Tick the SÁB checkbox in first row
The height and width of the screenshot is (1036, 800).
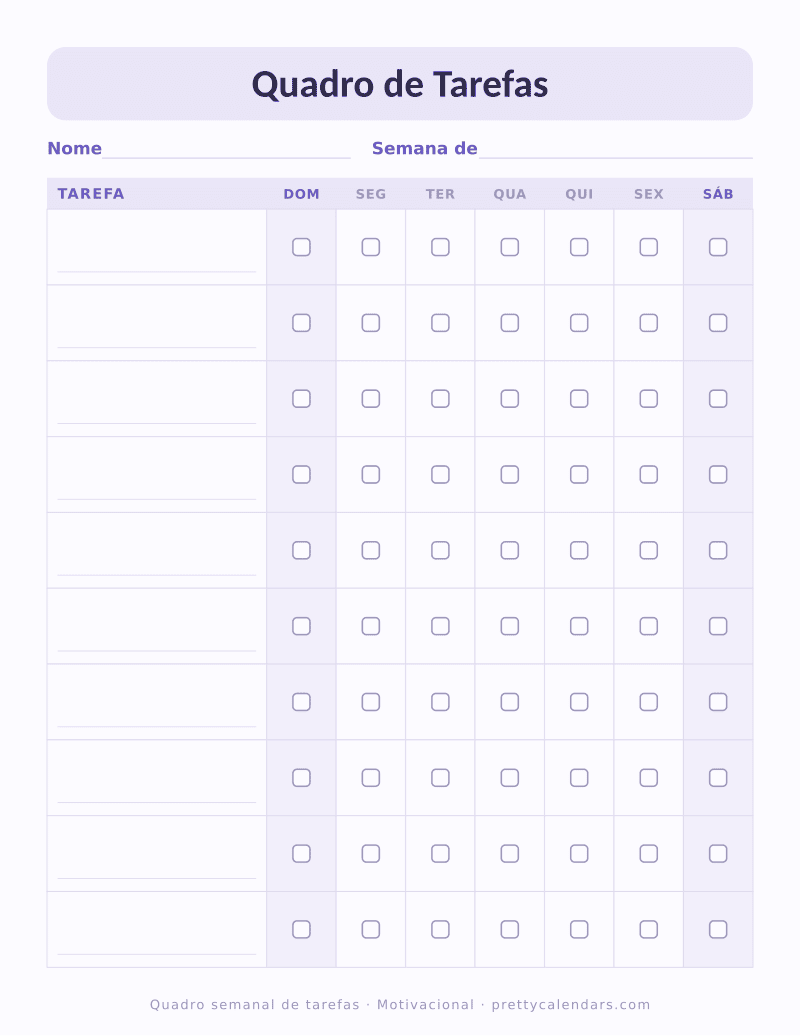[718, 247]
